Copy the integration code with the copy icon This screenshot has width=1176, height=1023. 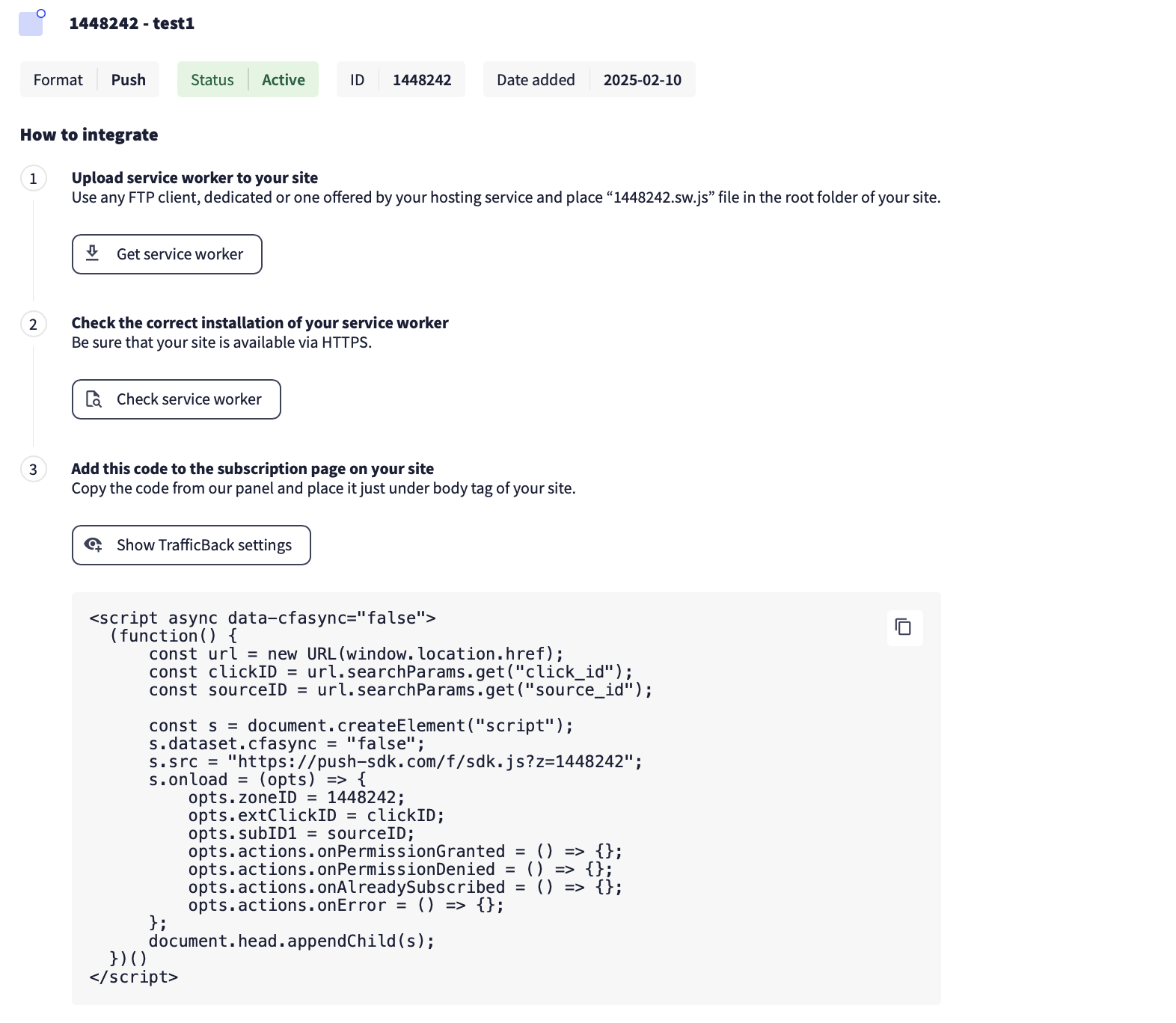tap(904, 627)
